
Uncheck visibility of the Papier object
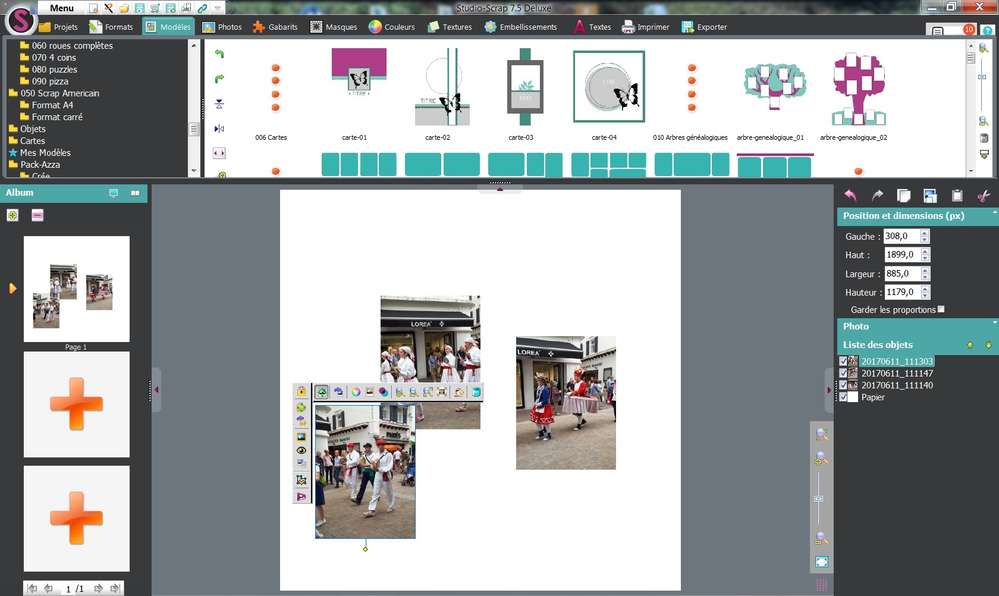(x=844, y=397)
